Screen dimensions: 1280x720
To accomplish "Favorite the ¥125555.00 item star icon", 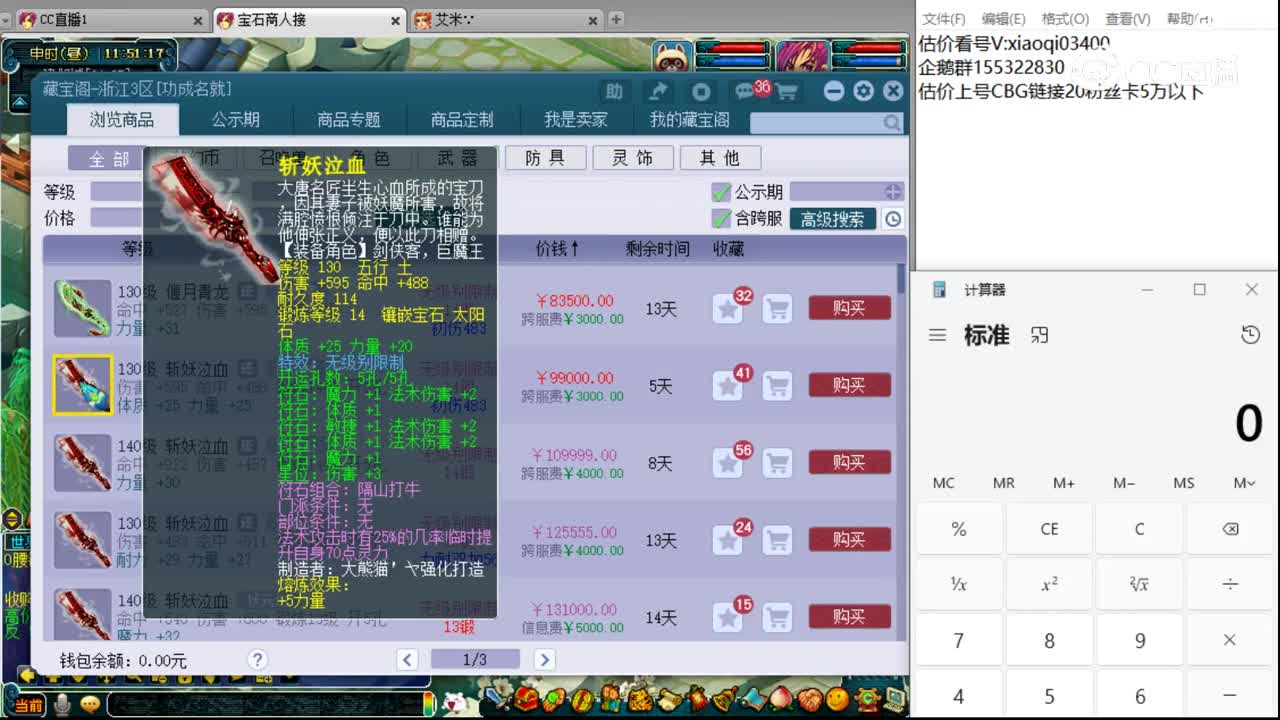I will 728,540.
